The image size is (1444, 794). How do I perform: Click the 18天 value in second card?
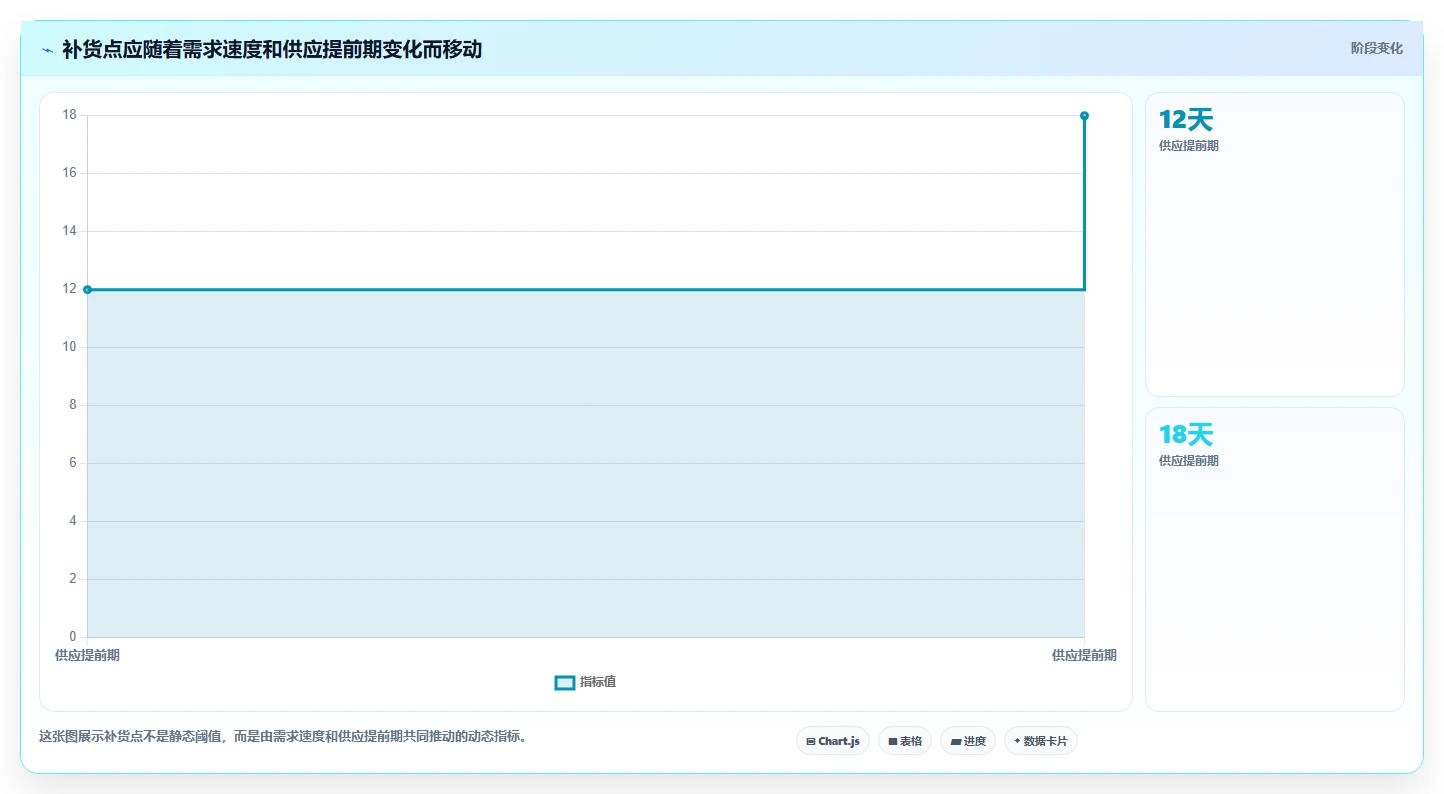(x=1186, y=435)
